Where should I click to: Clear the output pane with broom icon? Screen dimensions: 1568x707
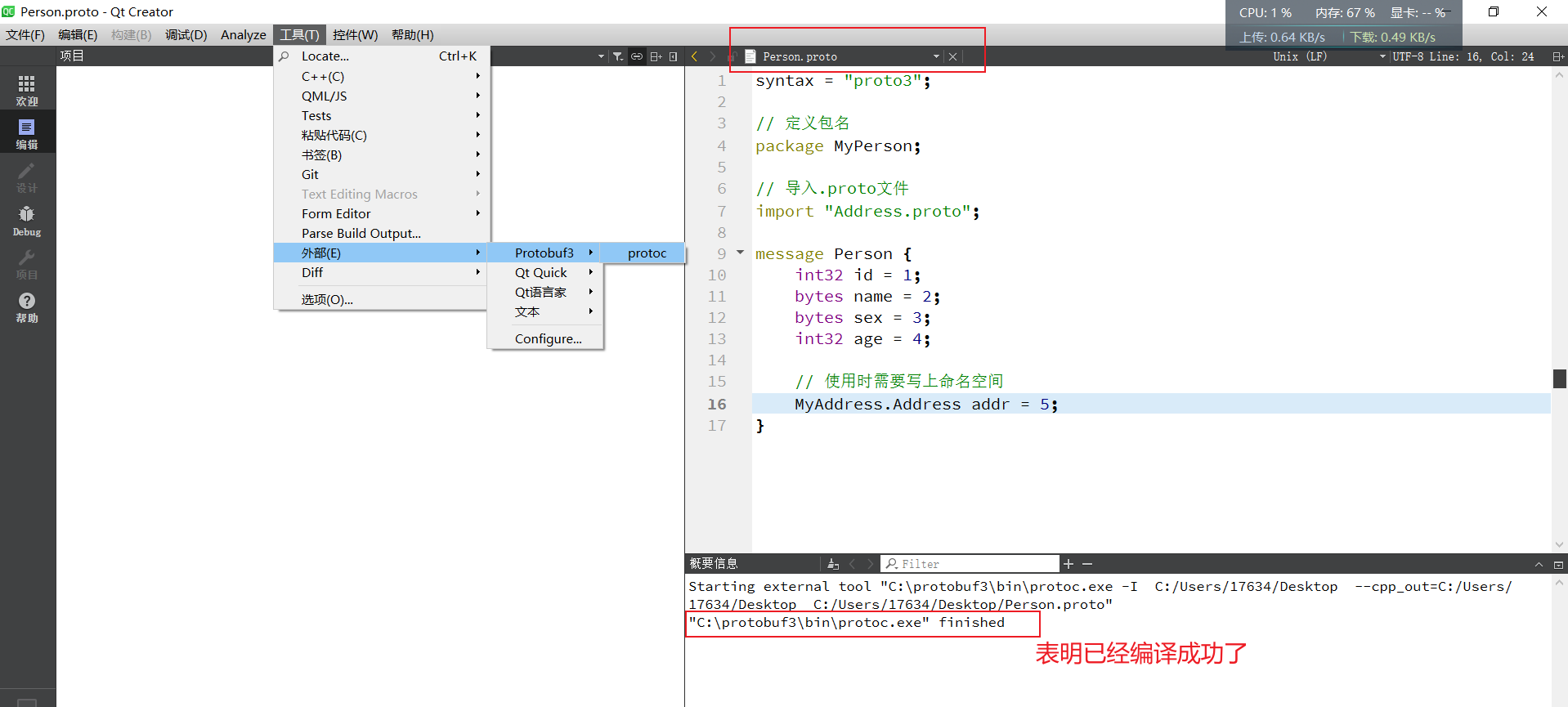[x=833, y=564]
